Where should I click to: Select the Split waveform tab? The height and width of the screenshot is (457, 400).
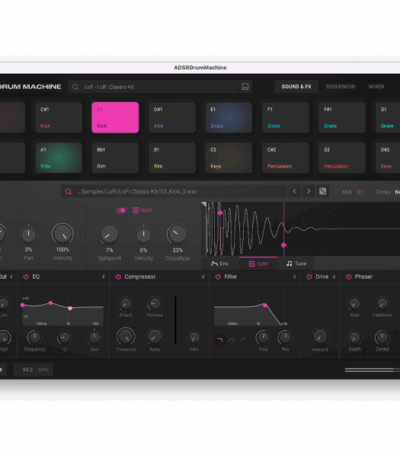(x=258, y=264)
